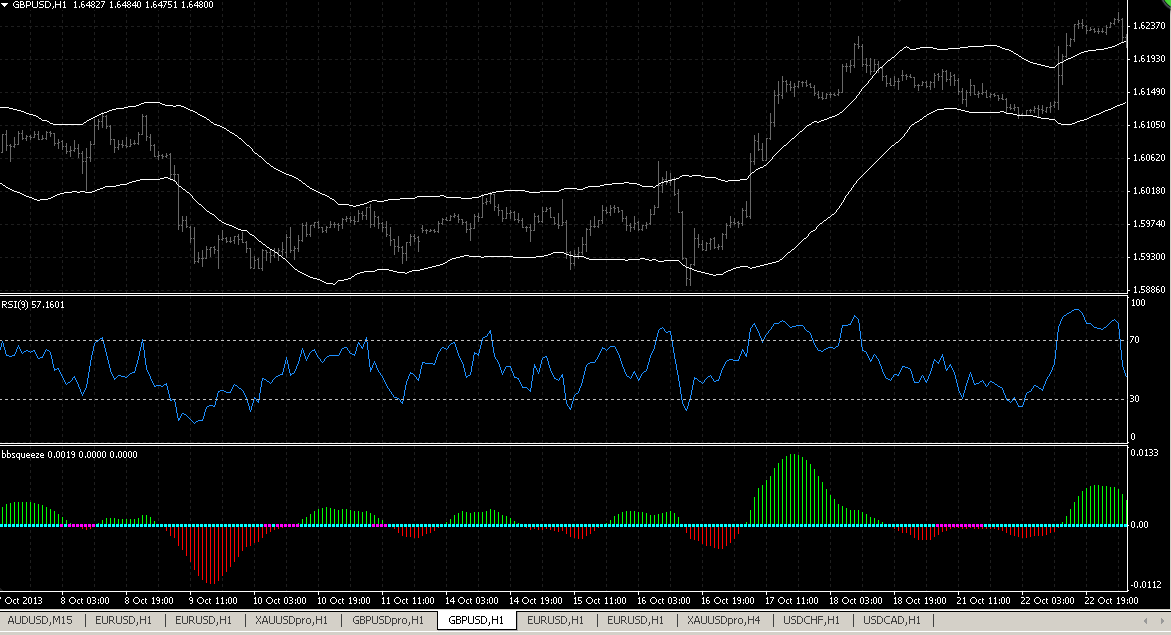Open the EURUSD,H1 tab right after GBPUSD,H1
The image size is (1171, 635).
pos(556,620)
